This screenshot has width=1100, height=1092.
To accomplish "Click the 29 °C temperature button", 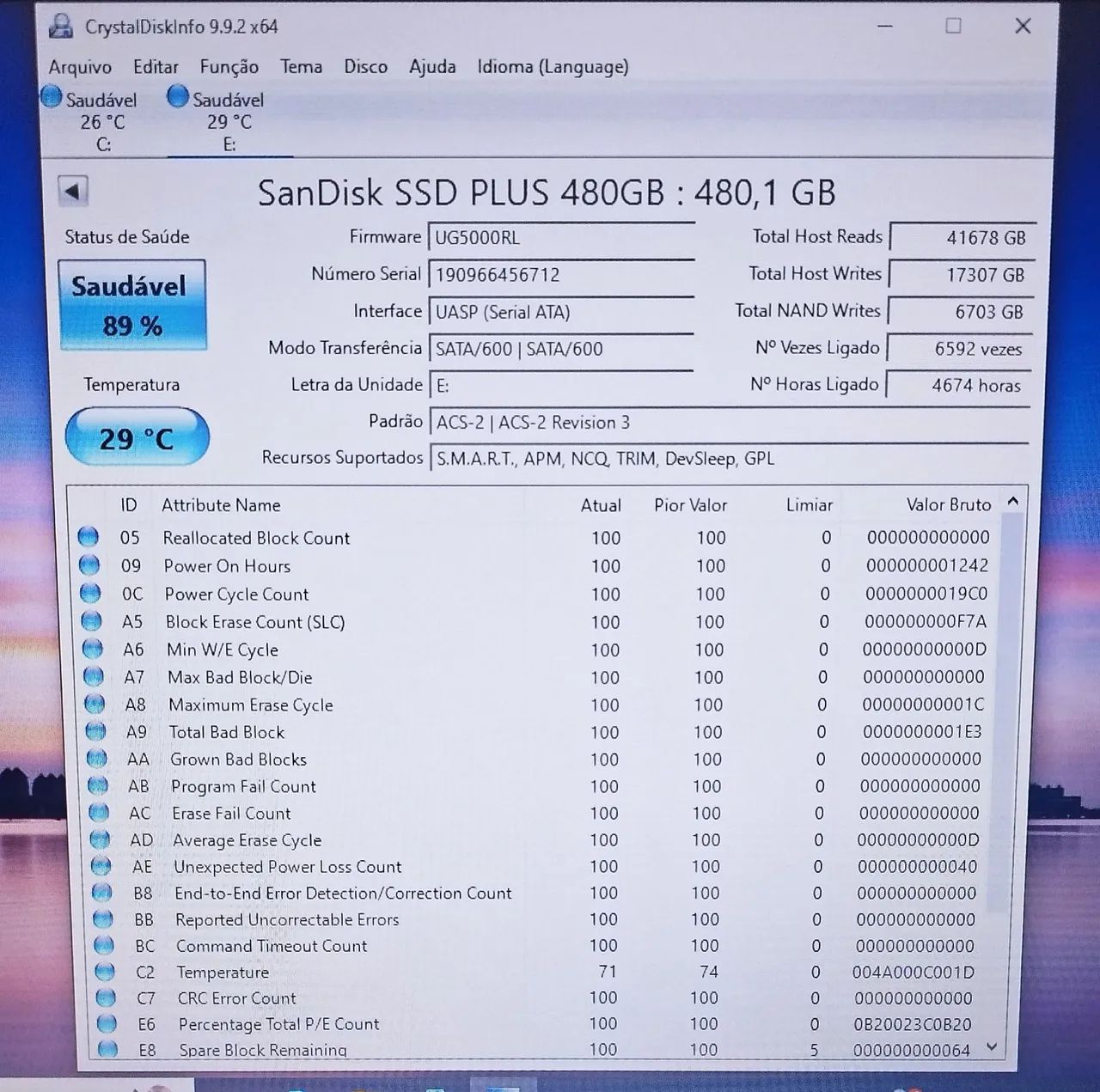I will point(137,437).
